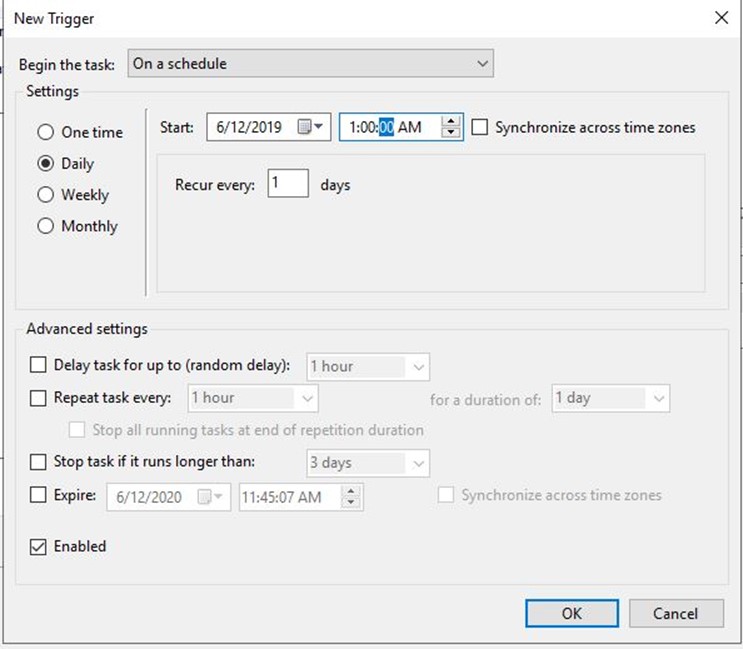Select the Weekly schedule option

coord(45,194)
